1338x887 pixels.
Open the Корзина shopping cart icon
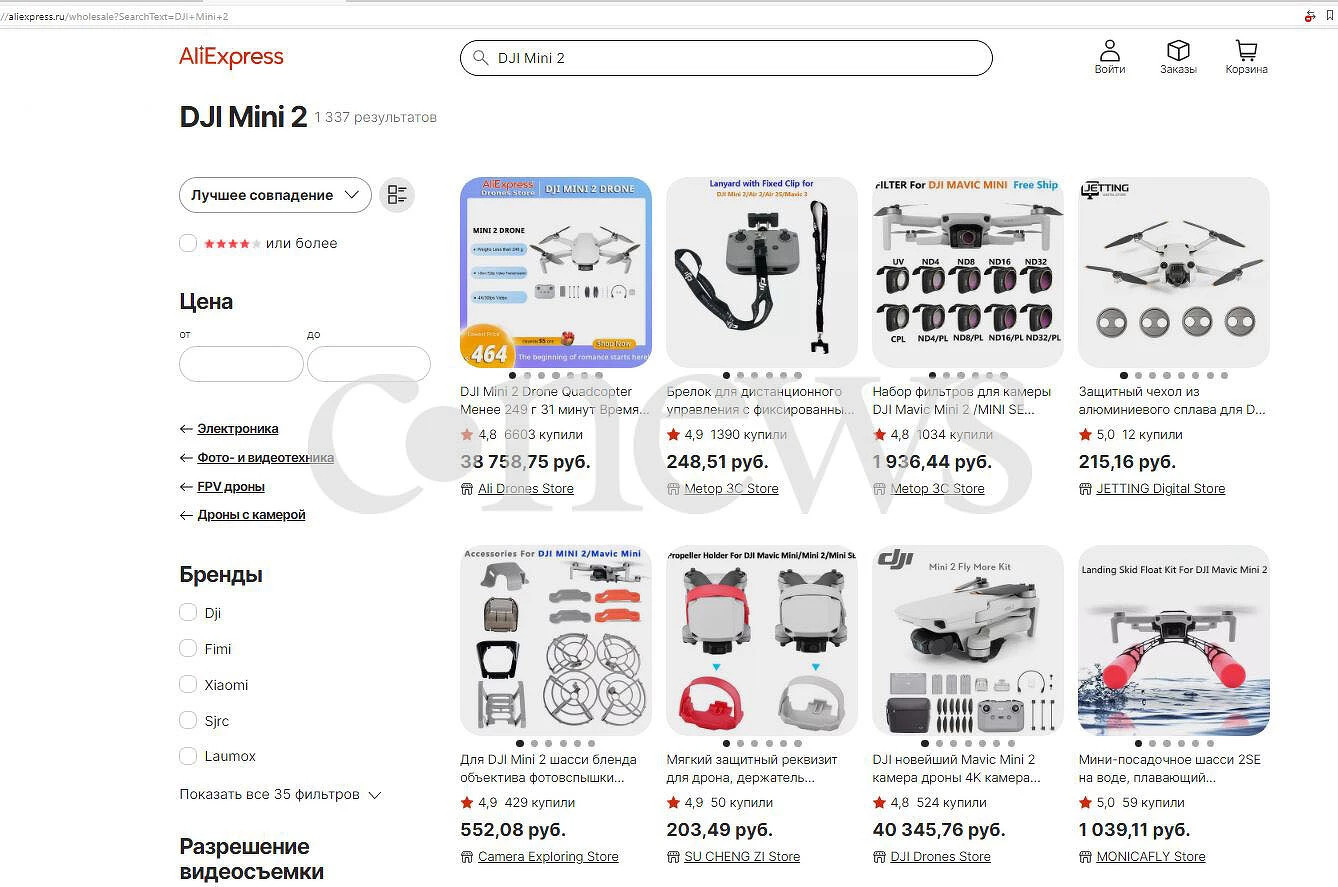point(1246,50)
